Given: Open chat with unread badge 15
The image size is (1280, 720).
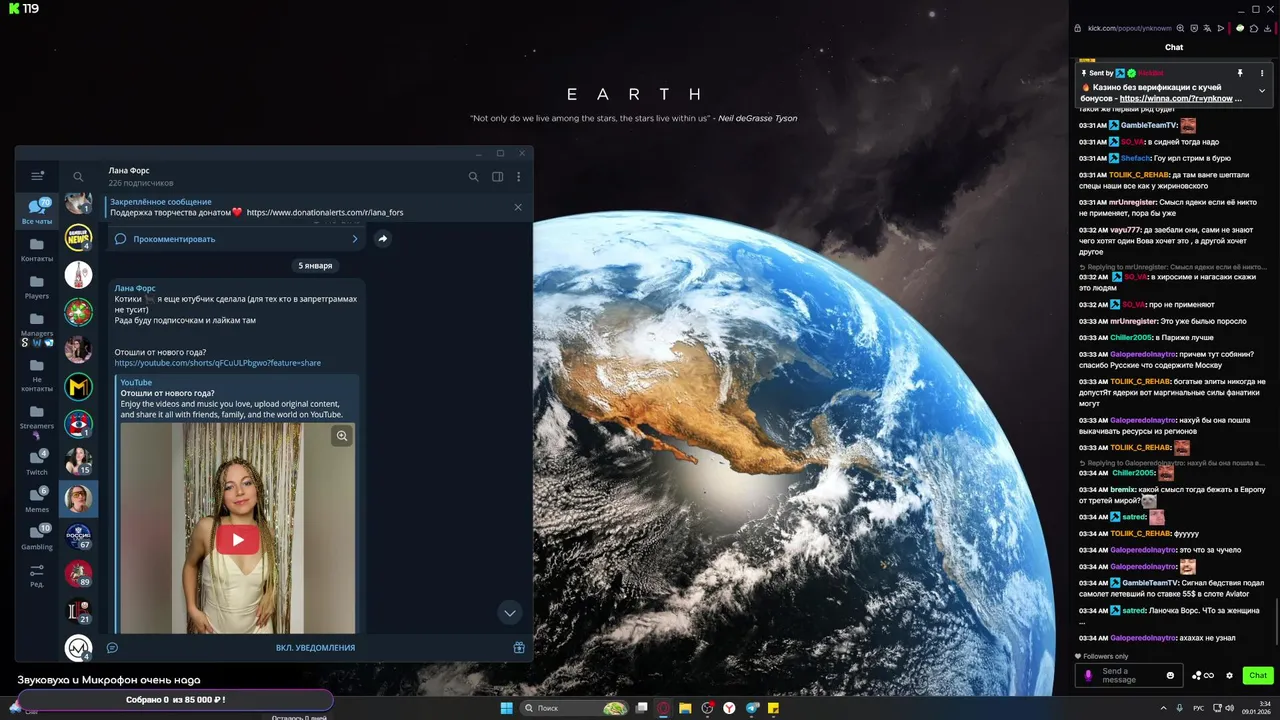Looking at the screenshot, I should [78, 461].
